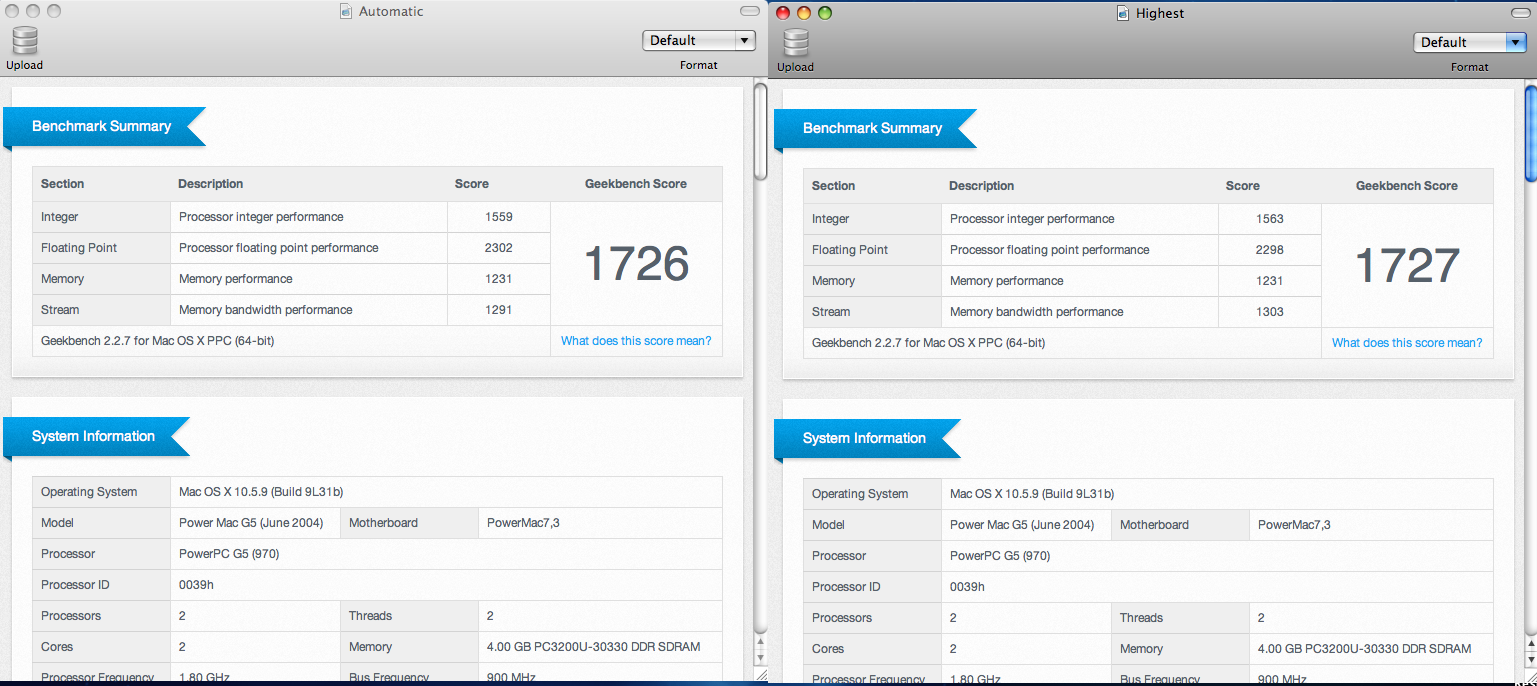Click Benchmark Summary banner in Automatic window

pos(103,127)
